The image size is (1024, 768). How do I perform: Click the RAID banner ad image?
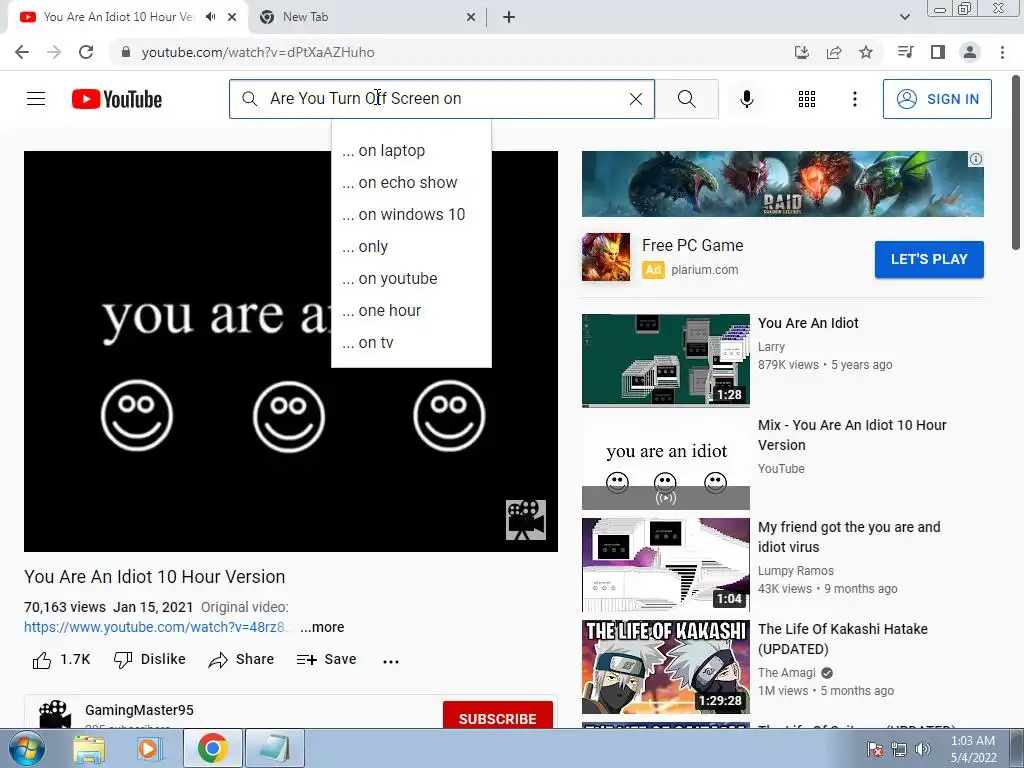tap(782, 184)
